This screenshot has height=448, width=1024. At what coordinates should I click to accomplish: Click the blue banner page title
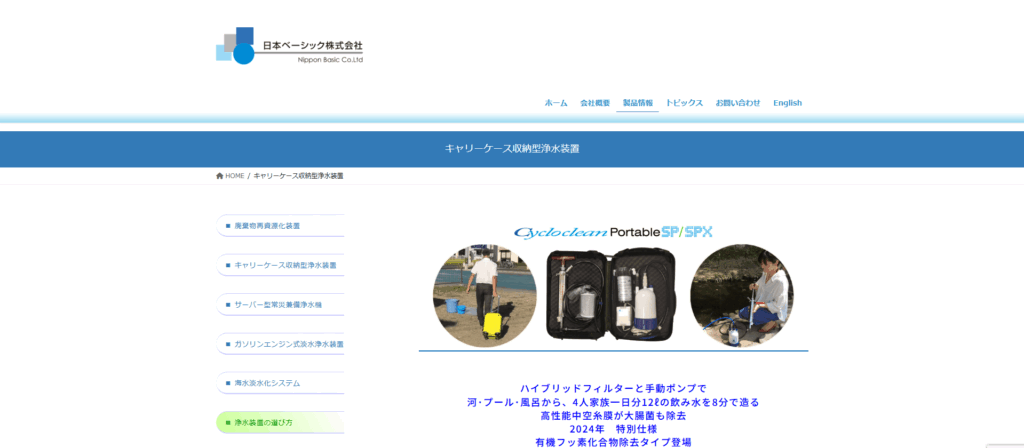click(x=512, y=149)
